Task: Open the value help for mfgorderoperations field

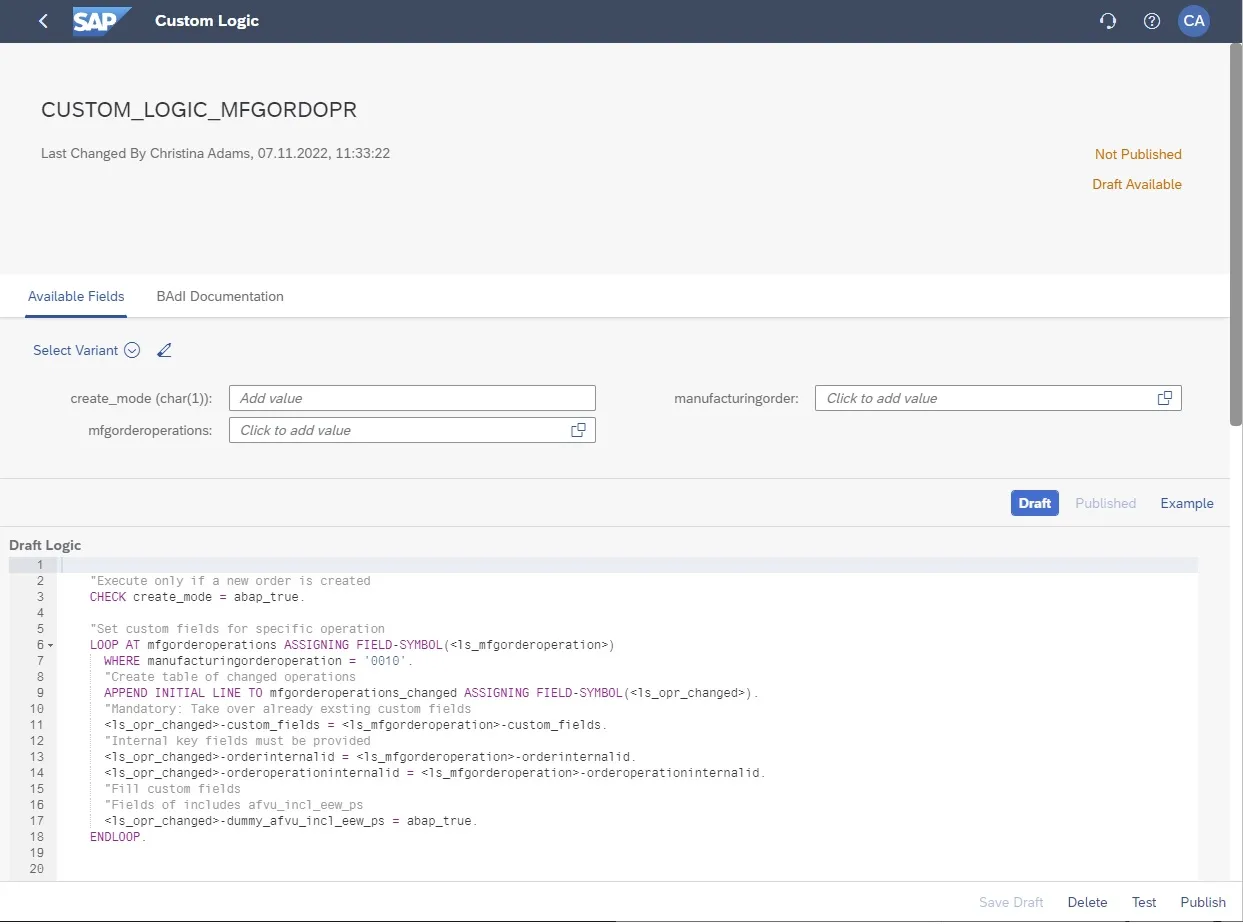Action: pyautogui.click(x=578, y=430)
